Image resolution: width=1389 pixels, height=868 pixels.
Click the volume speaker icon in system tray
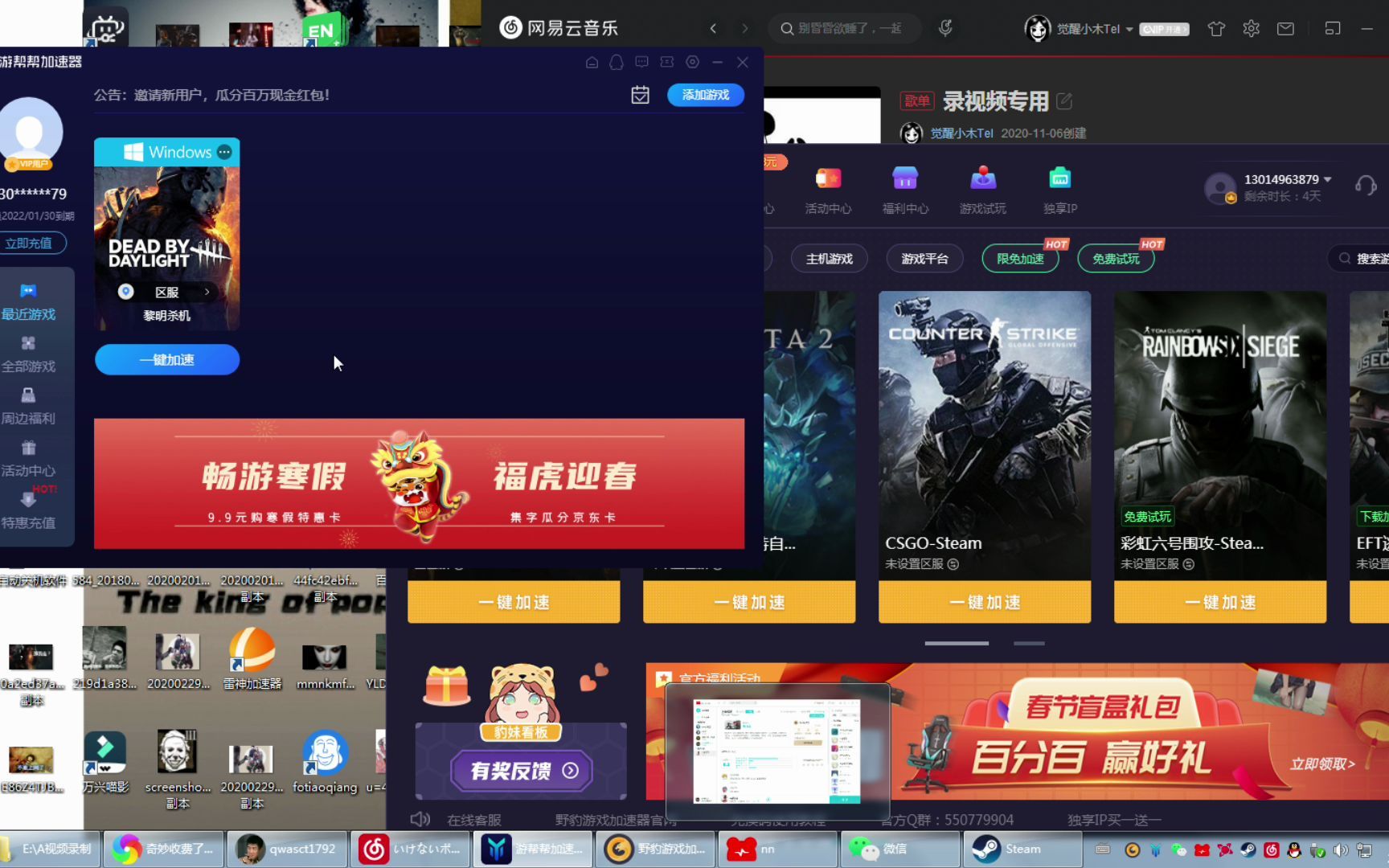coord(1340,850)
